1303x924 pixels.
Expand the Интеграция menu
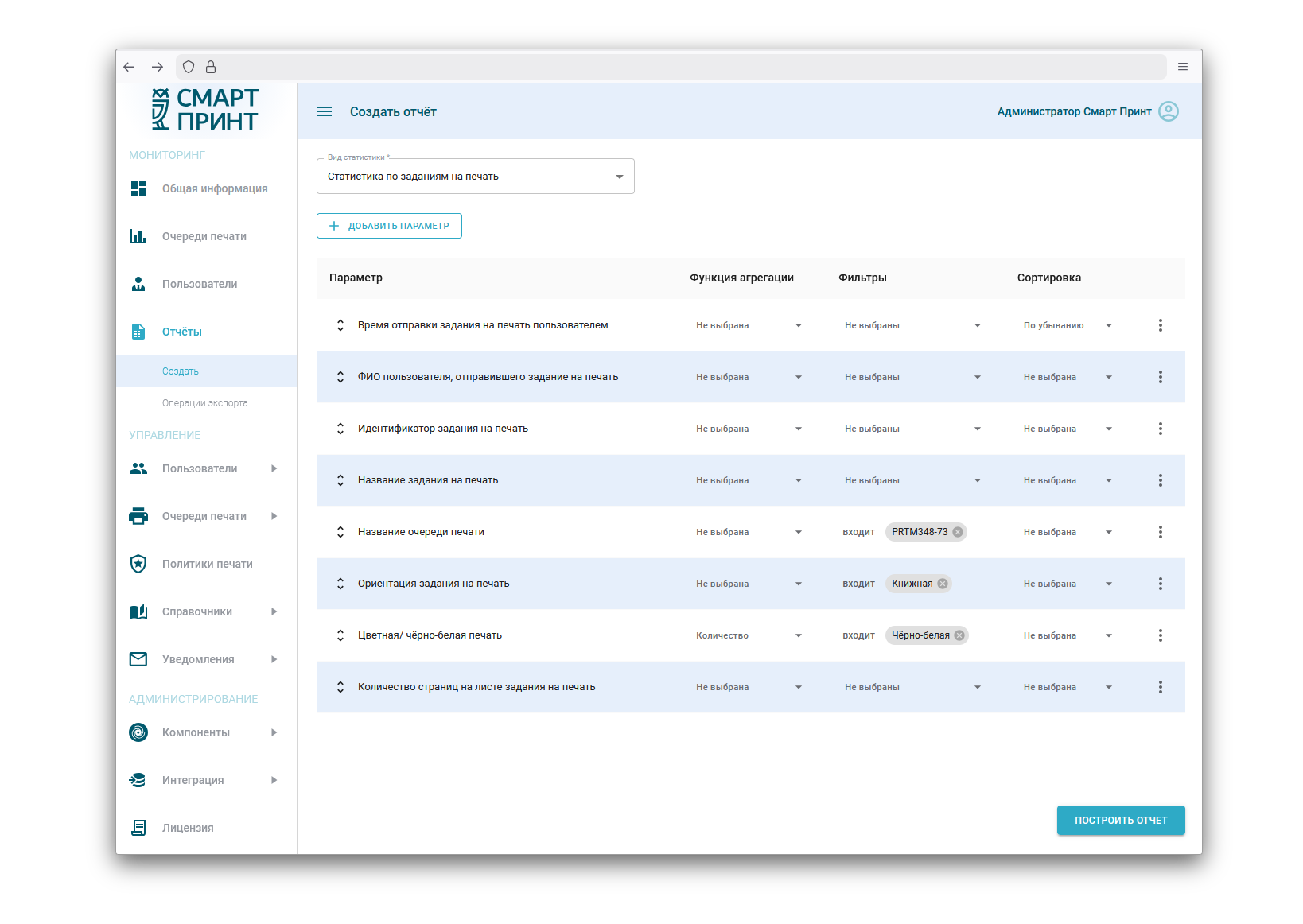[x=206, y=780]
